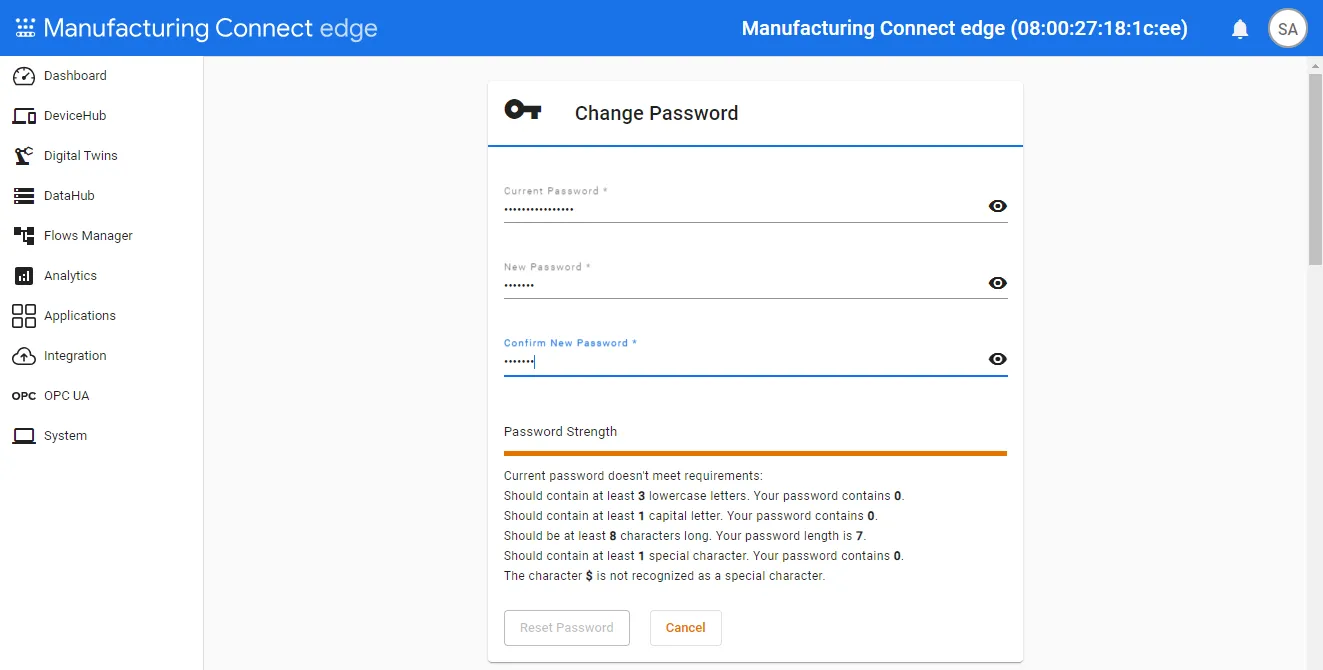
Task: Click the 8 characters long requirement line
Action: (686, 536)
